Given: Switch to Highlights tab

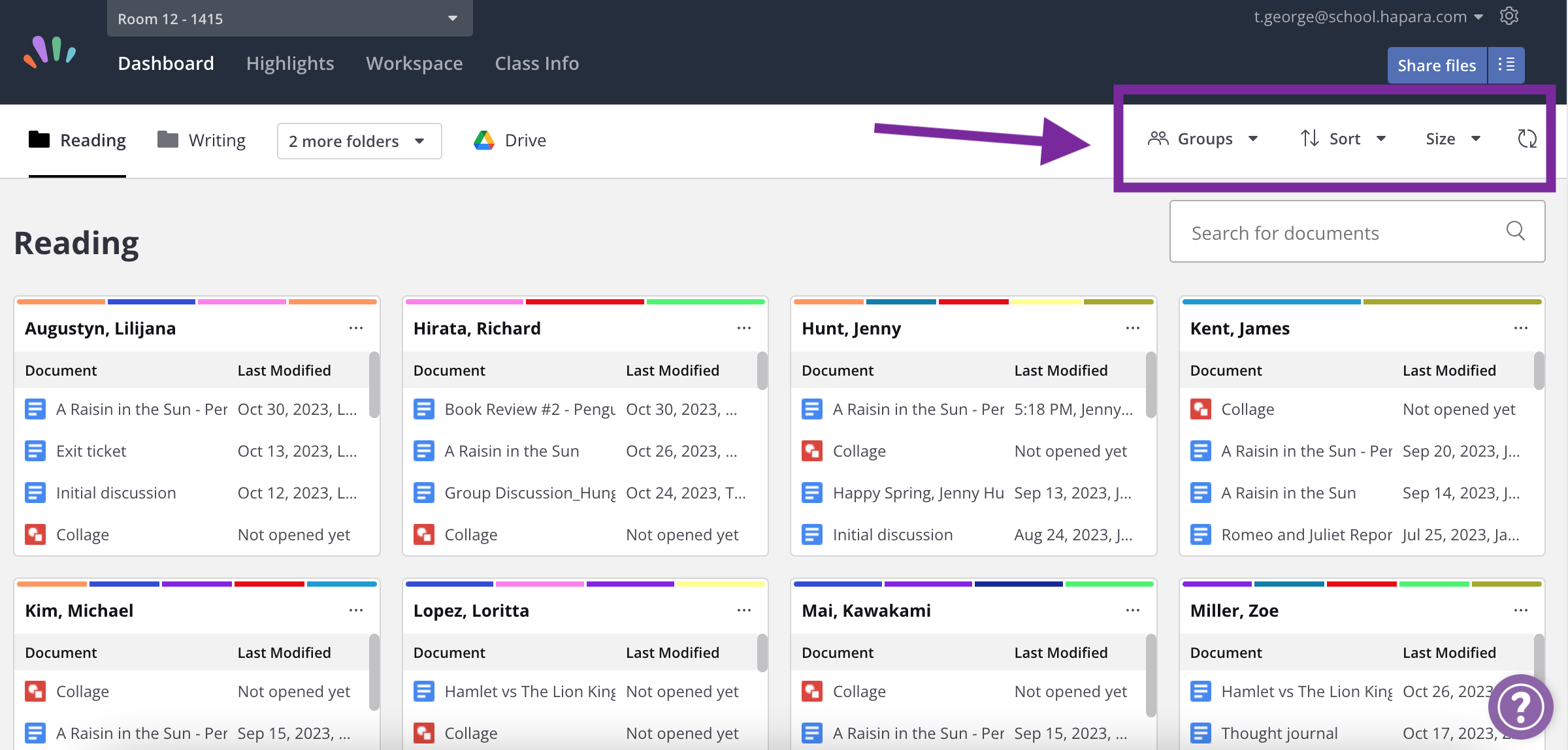Looking at the screenshot, I should point(290,63).
